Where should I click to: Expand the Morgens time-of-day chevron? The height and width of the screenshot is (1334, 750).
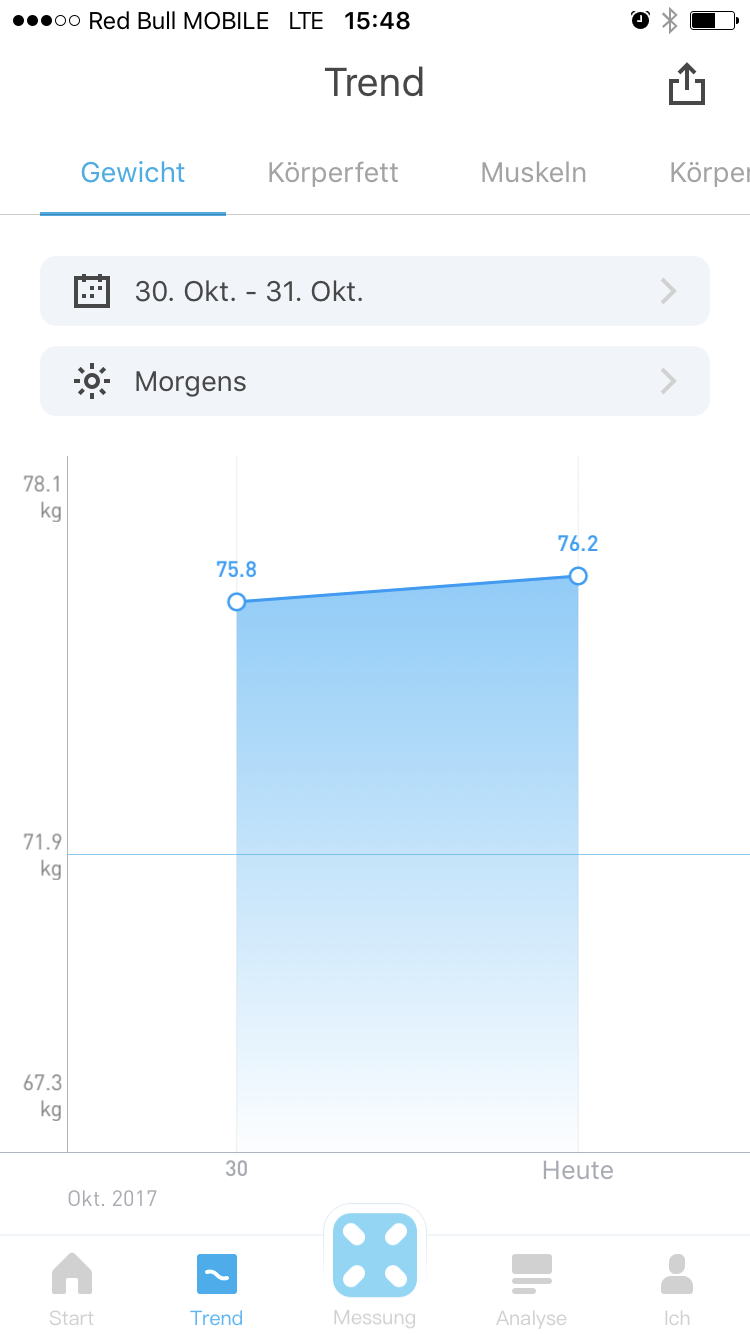(x=669, y=381)
